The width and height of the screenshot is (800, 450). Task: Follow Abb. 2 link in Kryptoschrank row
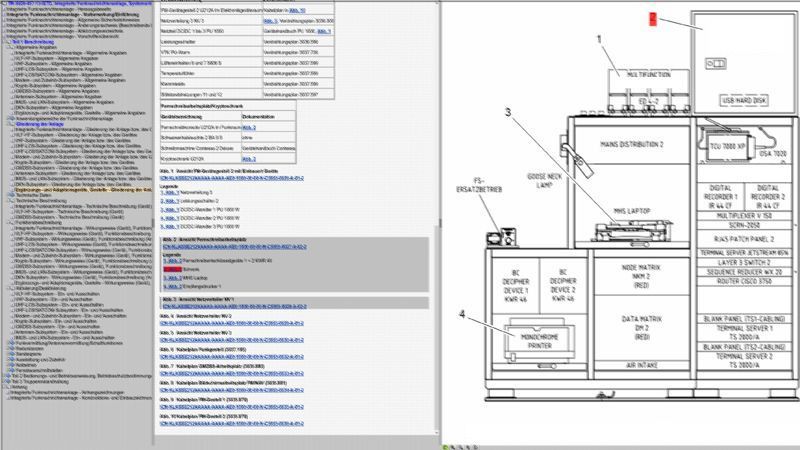click(249, 159)
